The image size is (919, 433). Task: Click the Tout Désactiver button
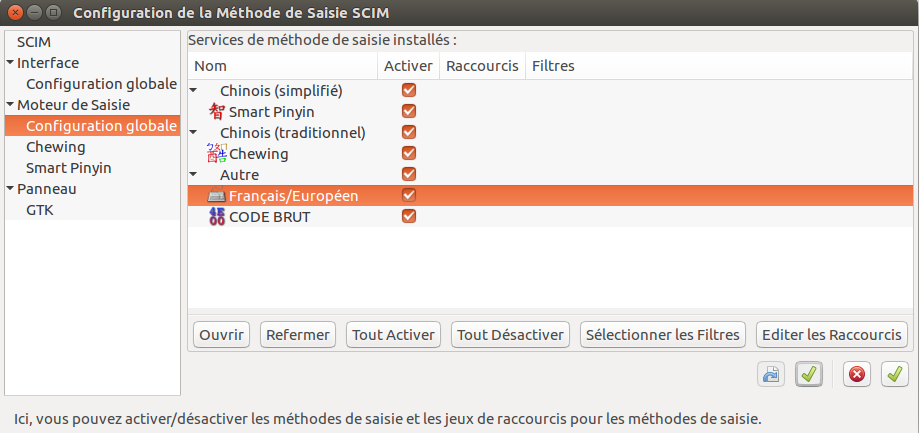coord(510,335)
